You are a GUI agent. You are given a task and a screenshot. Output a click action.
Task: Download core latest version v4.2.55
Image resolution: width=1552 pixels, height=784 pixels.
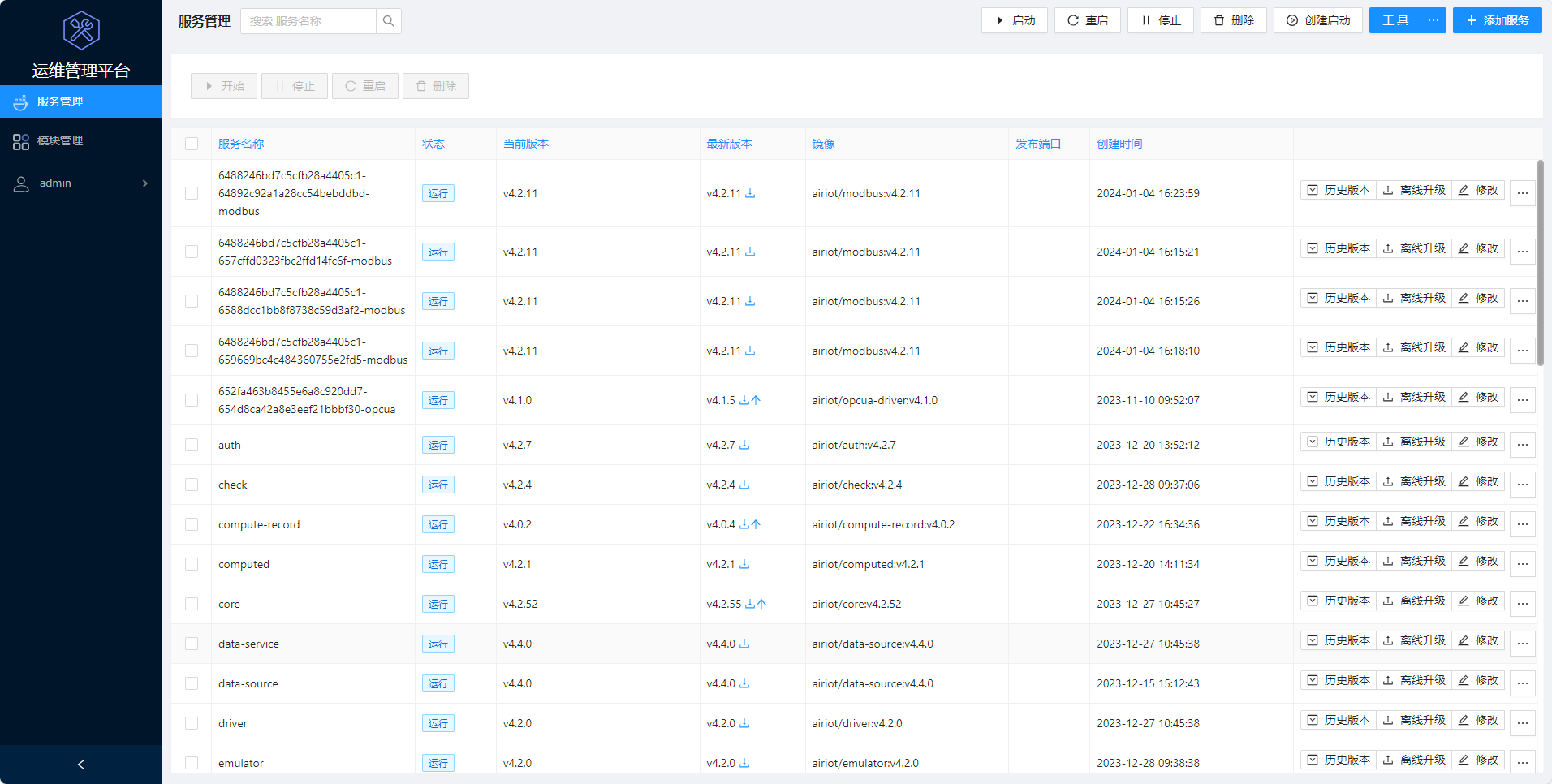coord(750,604)
